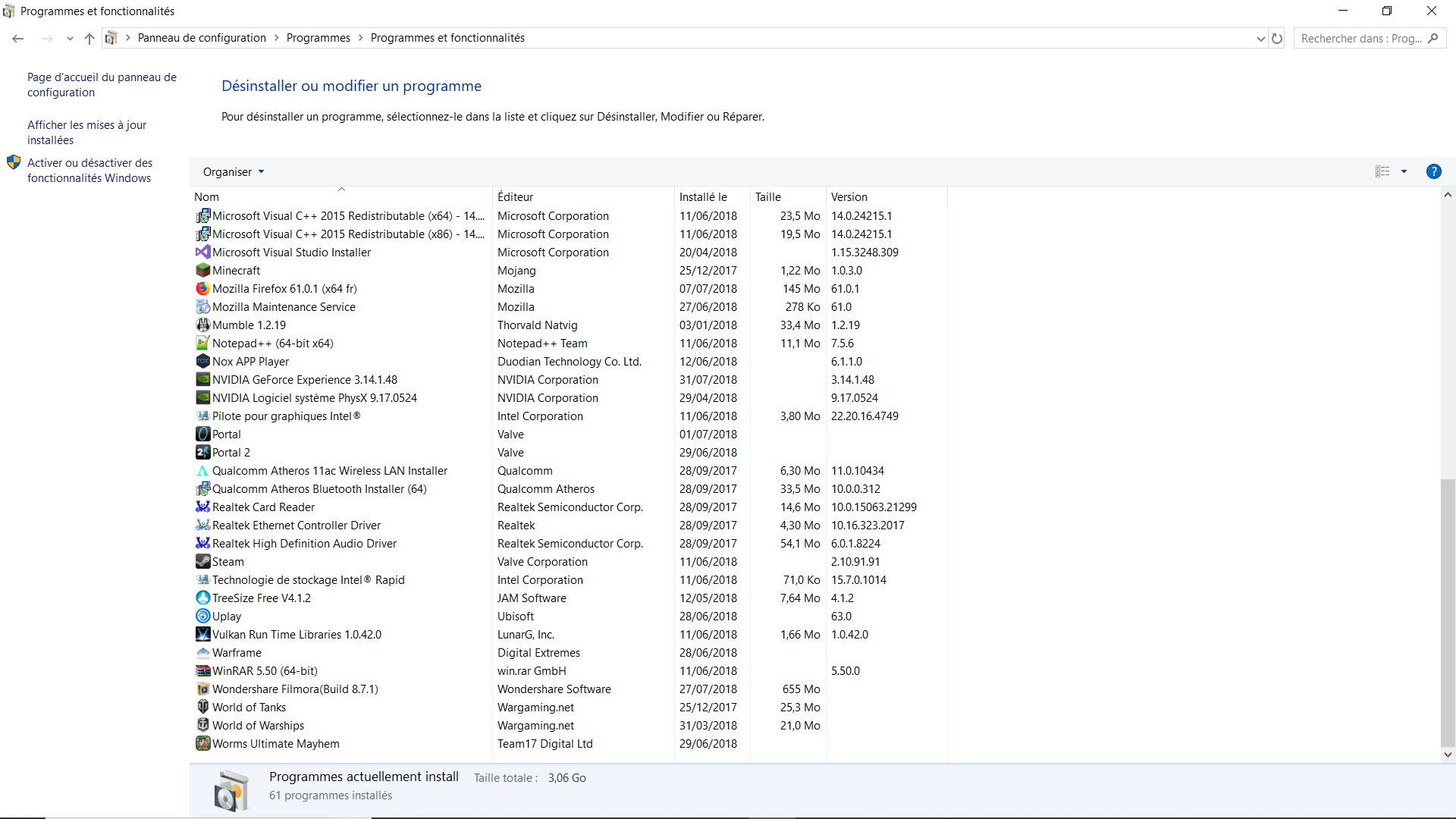The width and height of the screenshot is (1456, 819).
Task: Select Microsoft Visual C++ 2015 Redistributable (x86)
Action: coord(569,234)
